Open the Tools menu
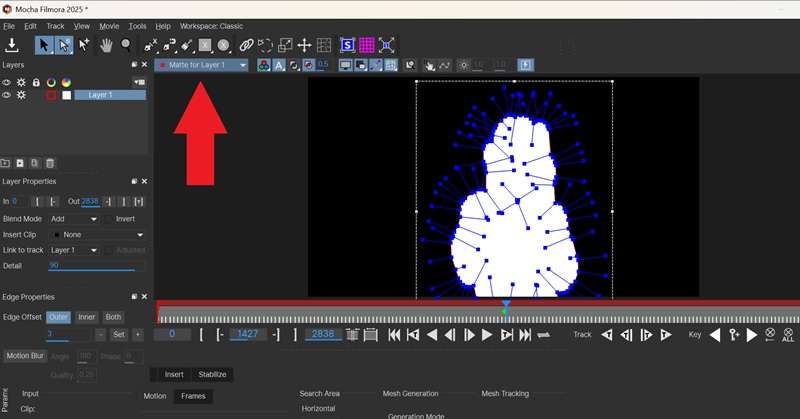800x419 pixels. tap(137, 26)
